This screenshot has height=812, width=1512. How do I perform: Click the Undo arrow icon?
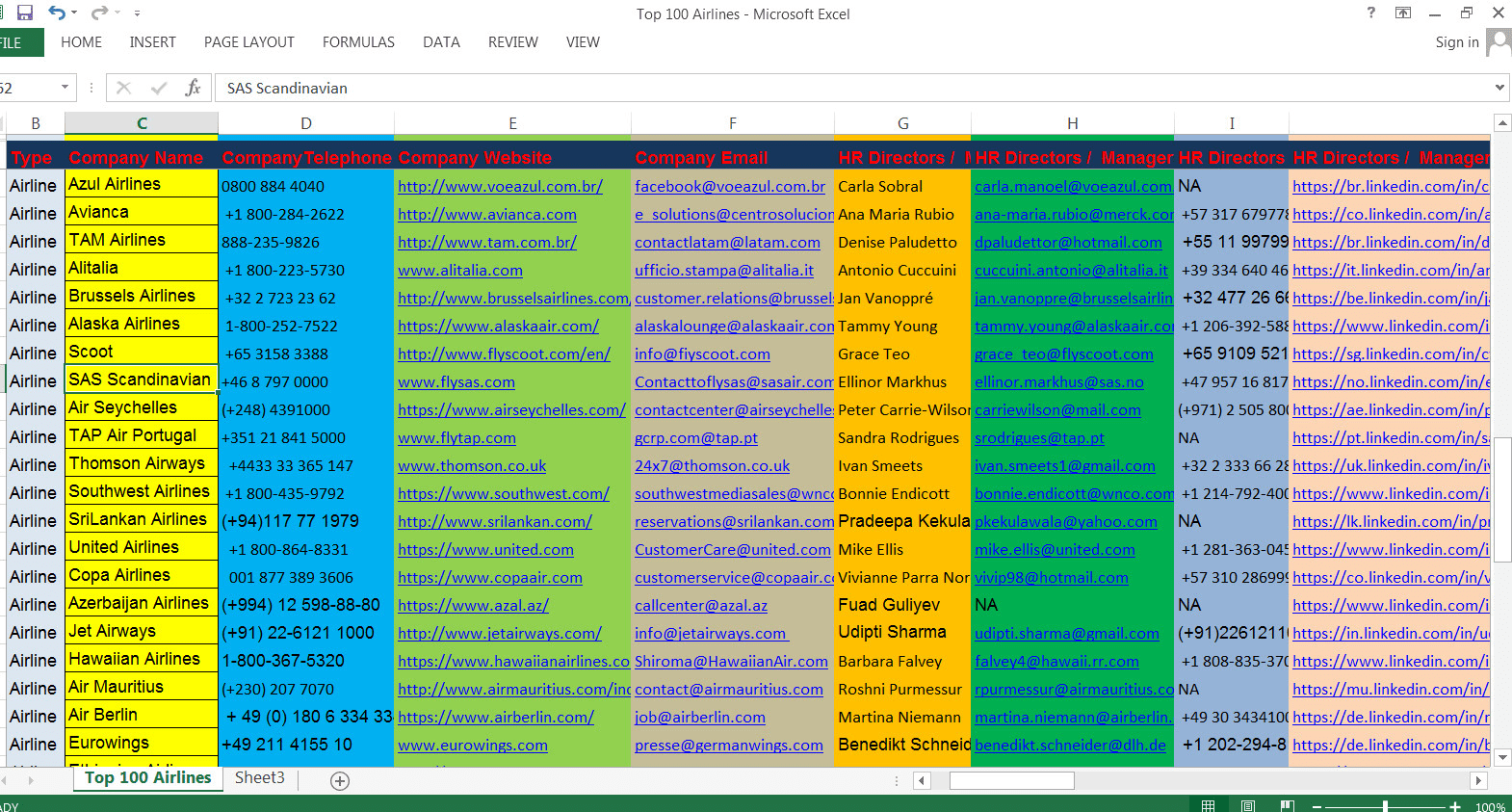point(57,13)
